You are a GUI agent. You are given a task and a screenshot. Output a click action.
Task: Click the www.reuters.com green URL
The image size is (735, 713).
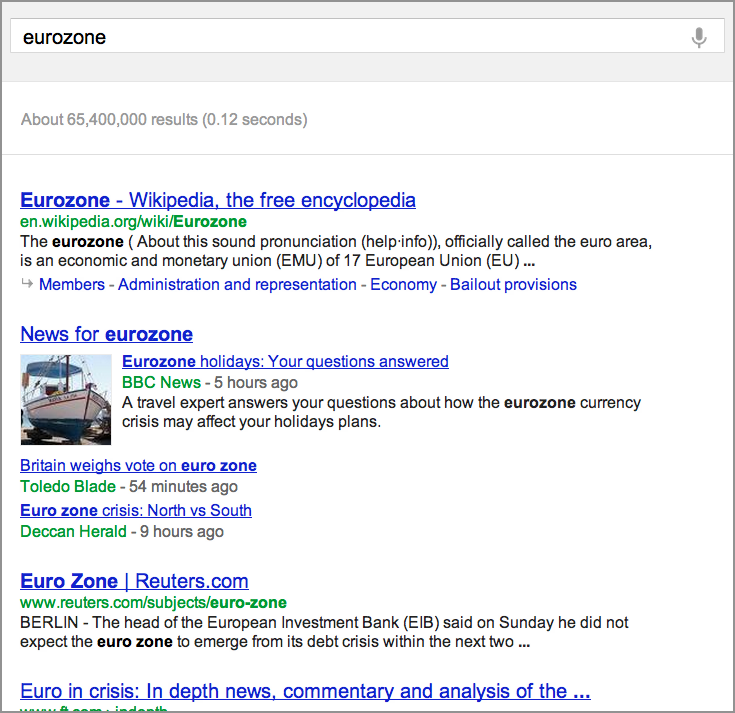click(153, 603)
